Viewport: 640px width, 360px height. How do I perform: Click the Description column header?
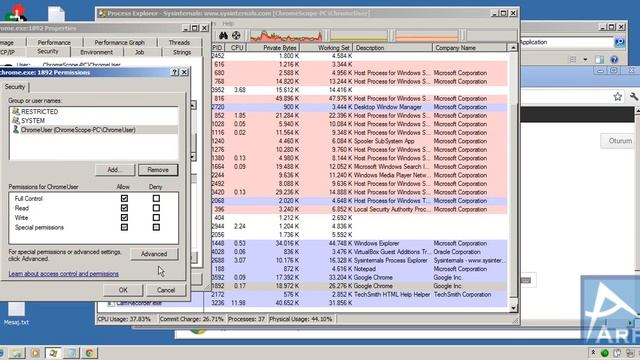(x=392, y=48)
